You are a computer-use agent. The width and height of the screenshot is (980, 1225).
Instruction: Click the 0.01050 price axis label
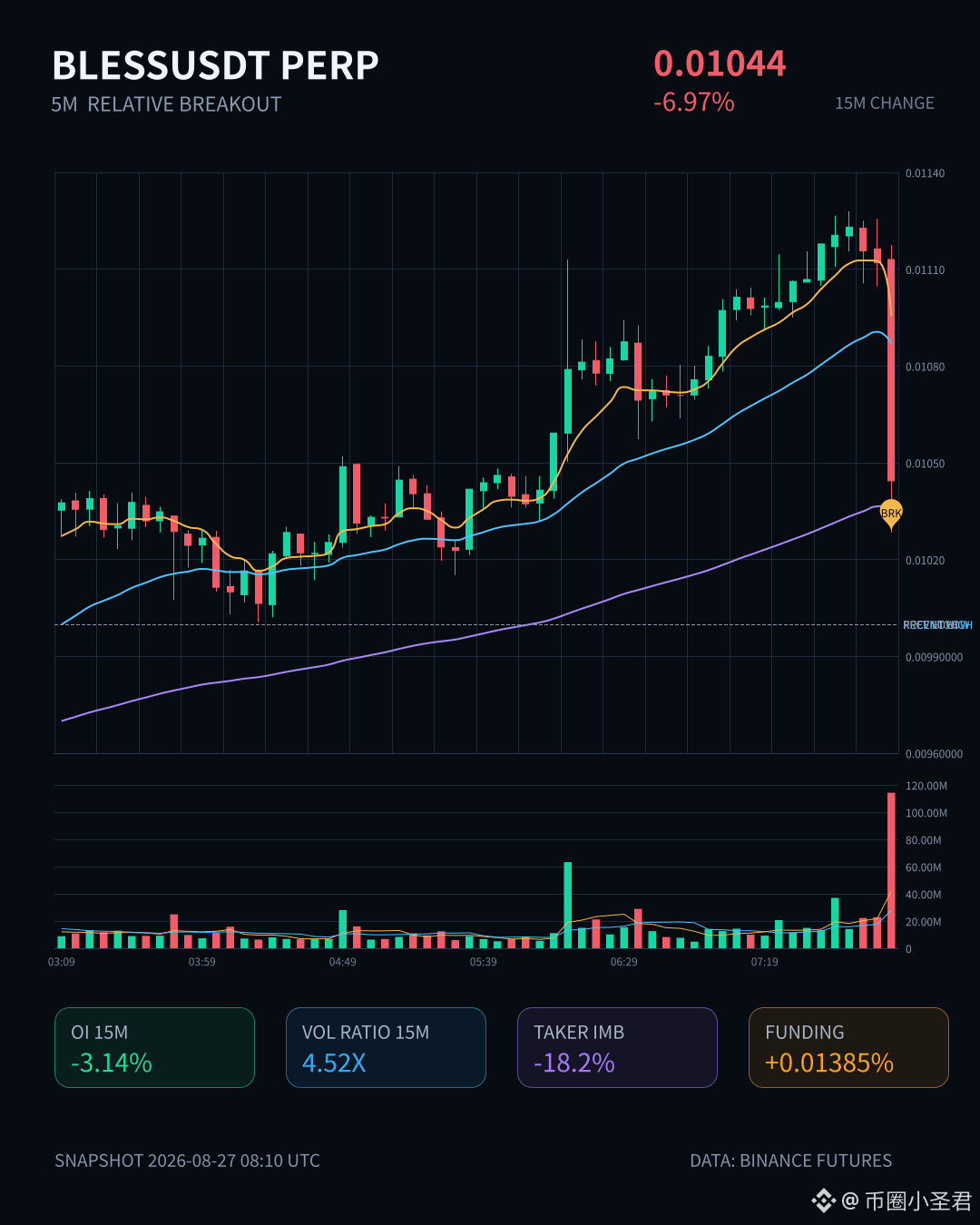coord(925,464)
